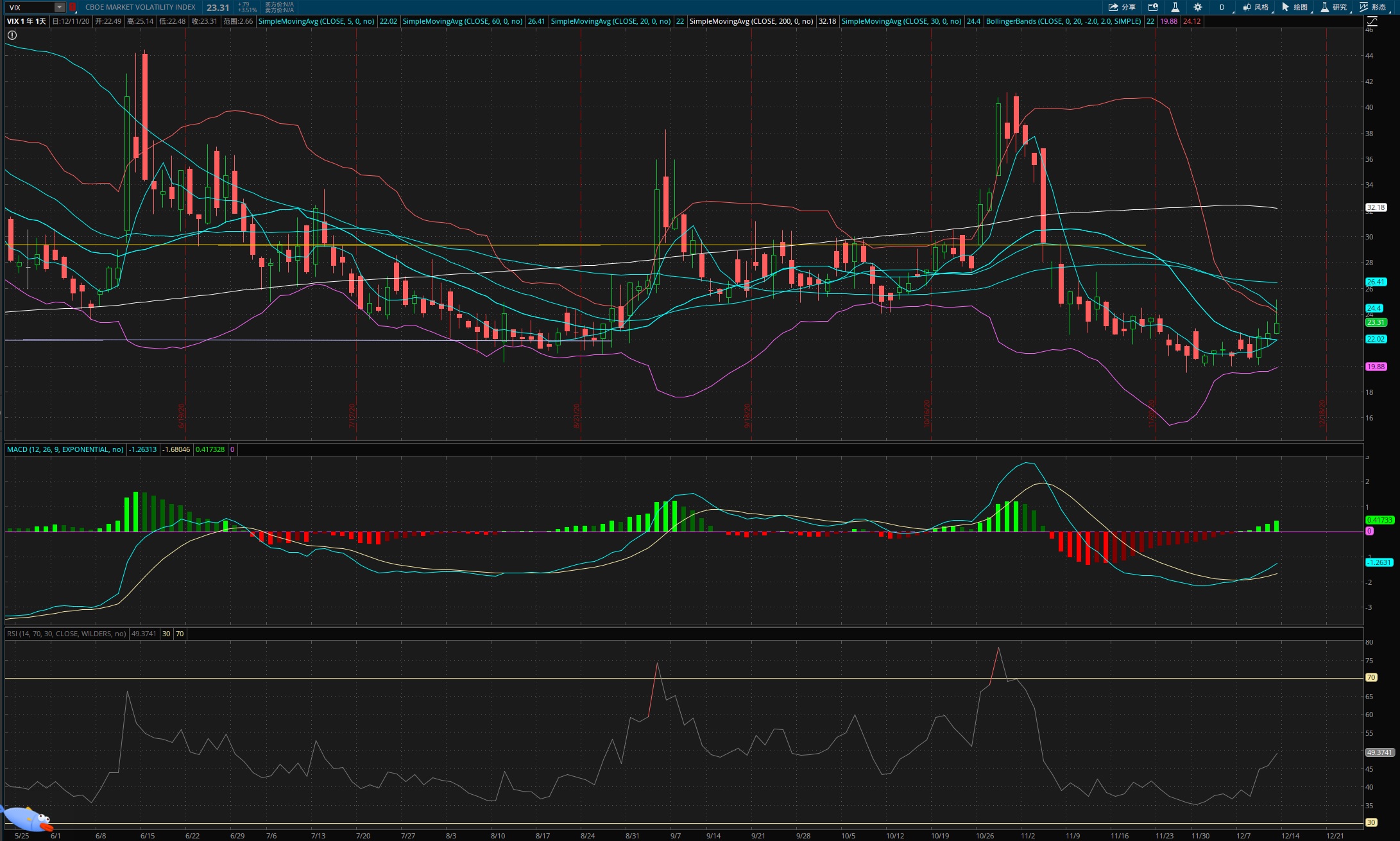The width and height of the screenshot is (1400, 841).
Task: Click SimpleMovingAvg (CLOSE, 30, 0, no) label
Action: (901, 21)
